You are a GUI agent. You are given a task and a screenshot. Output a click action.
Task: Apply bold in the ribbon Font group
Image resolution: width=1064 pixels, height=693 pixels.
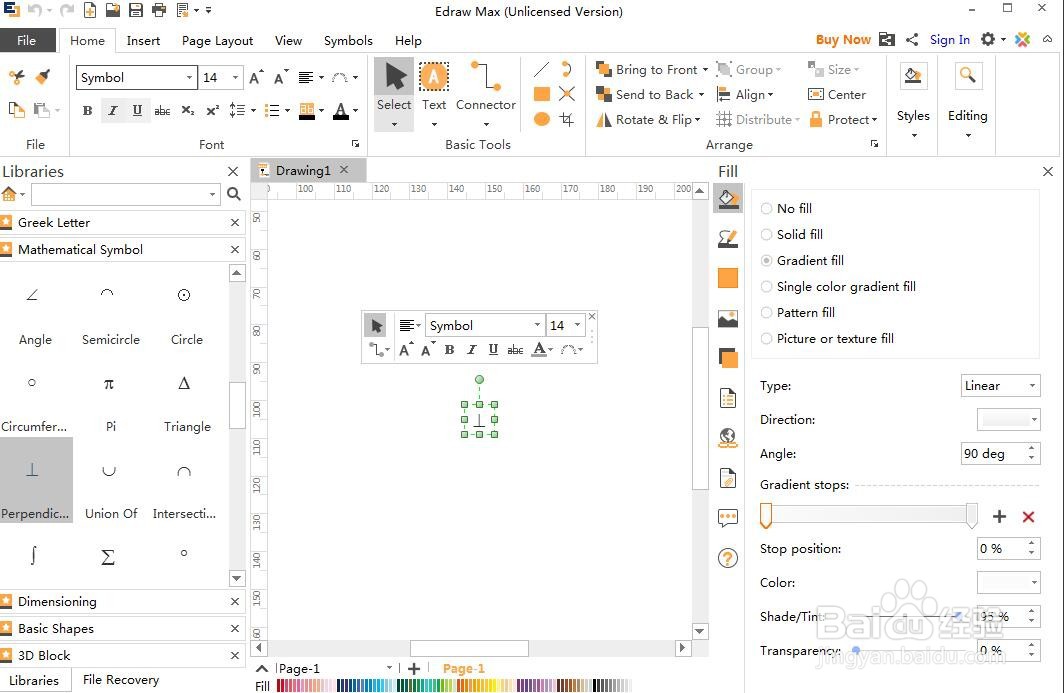tap(88, 110)
